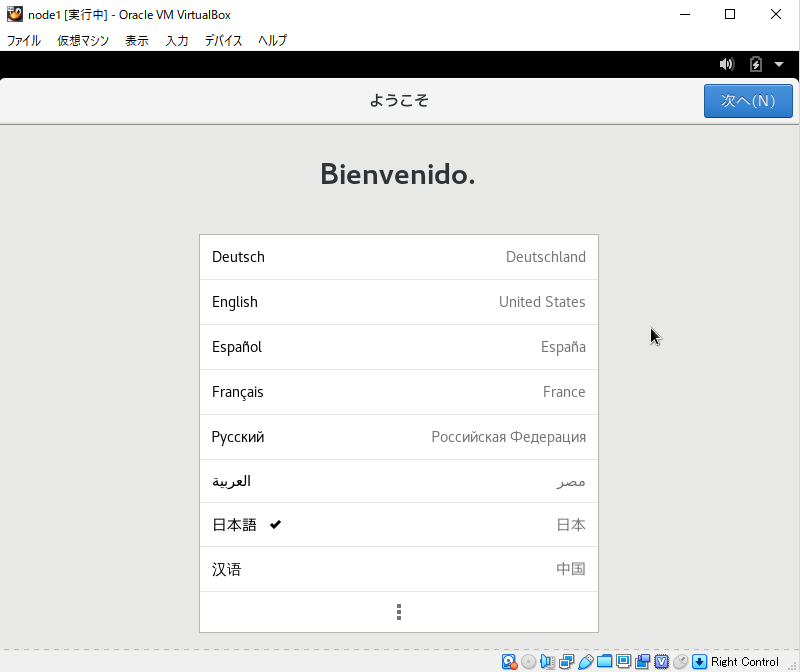This screenshot has height=672, width=800.
Task: Click the VirtualBox window app icon
Action: point(15,14)
